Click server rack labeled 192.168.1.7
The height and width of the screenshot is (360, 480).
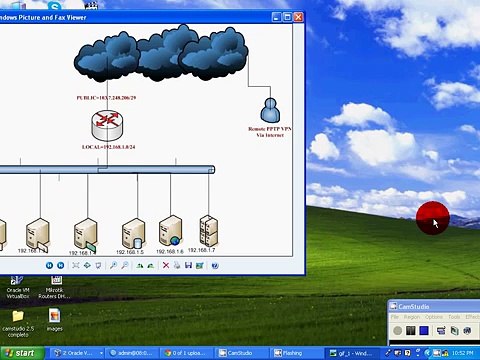(x=209, y=231)
